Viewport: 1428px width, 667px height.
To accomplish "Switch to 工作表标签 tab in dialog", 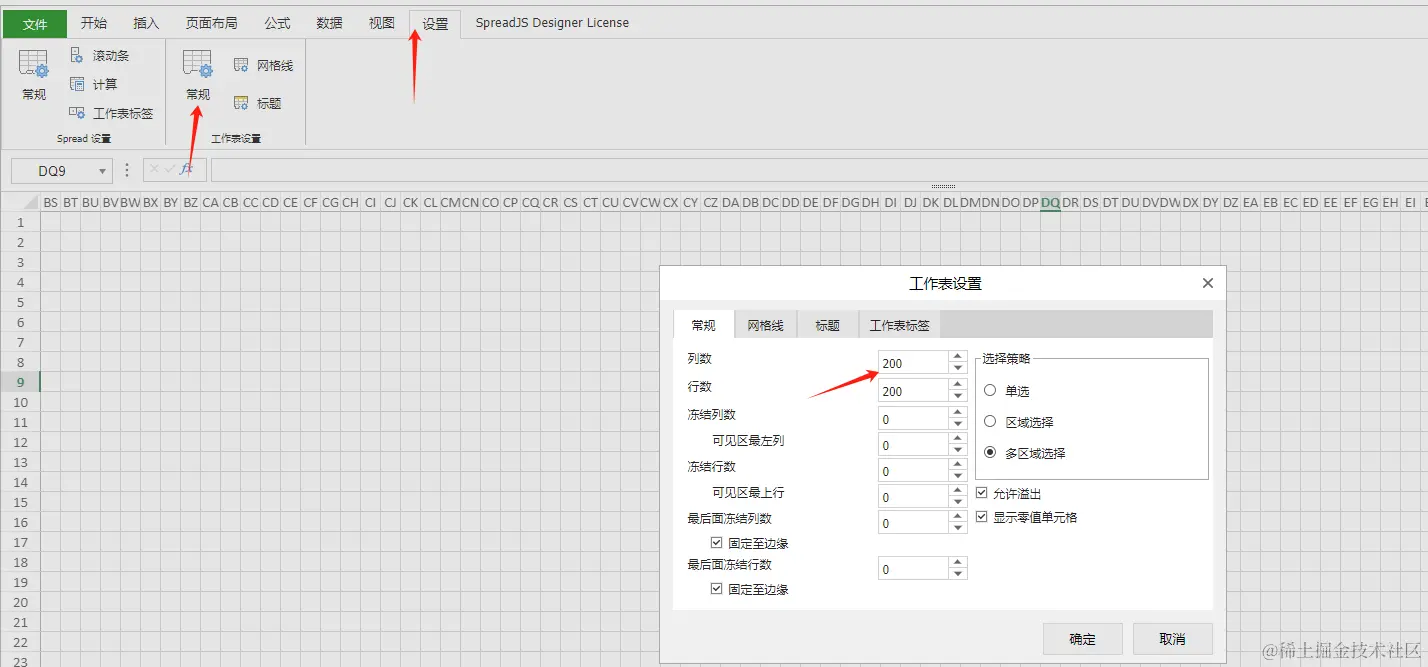I will (899, 325).
